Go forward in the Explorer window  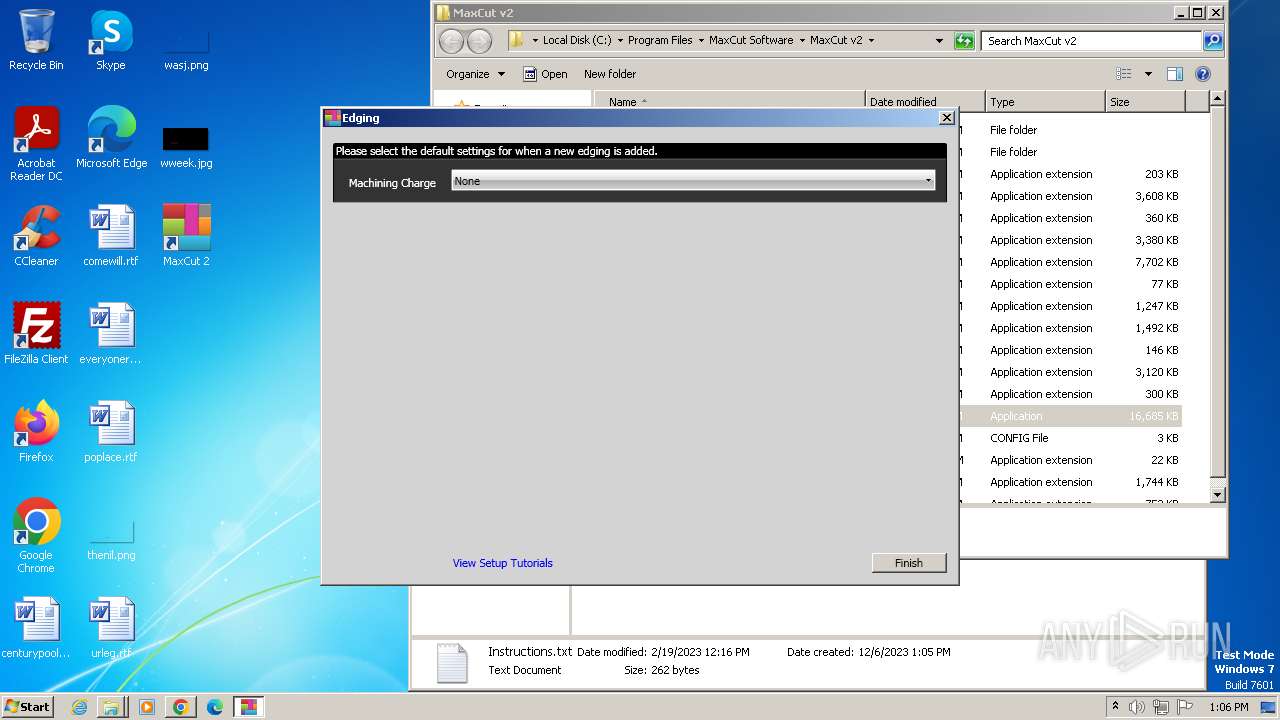coord(480,41)
